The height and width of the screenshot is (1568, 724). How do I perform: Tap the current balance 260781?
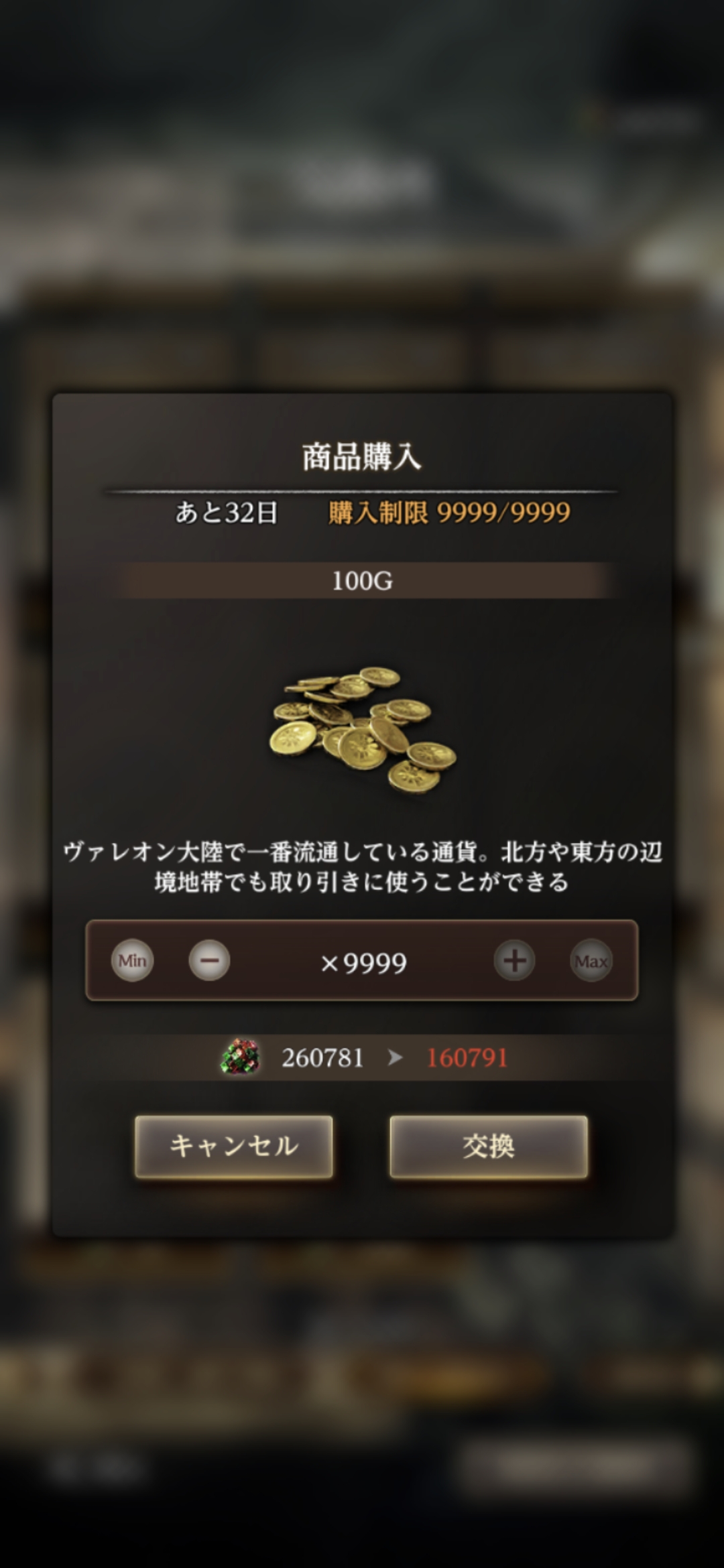tap(322, 1058)
